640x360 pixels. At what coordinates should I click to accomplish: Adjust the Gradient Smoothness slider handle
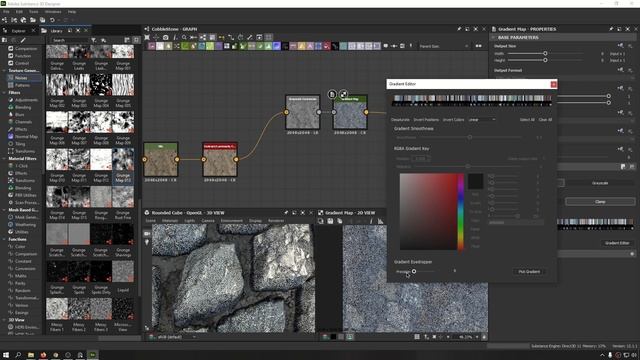tap(470, 137)
